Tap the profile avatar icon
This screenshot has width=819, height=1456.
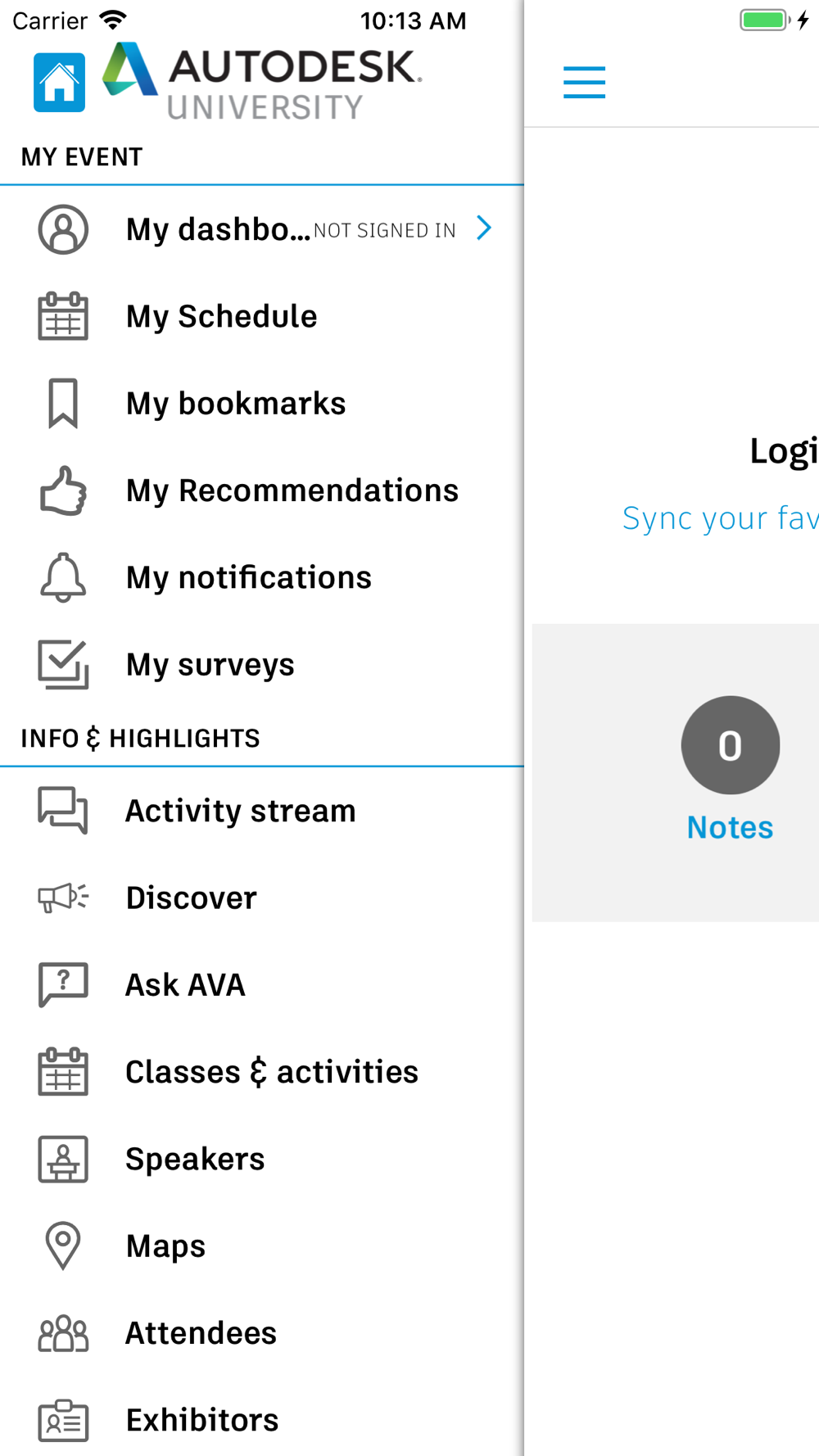[63, 229]
